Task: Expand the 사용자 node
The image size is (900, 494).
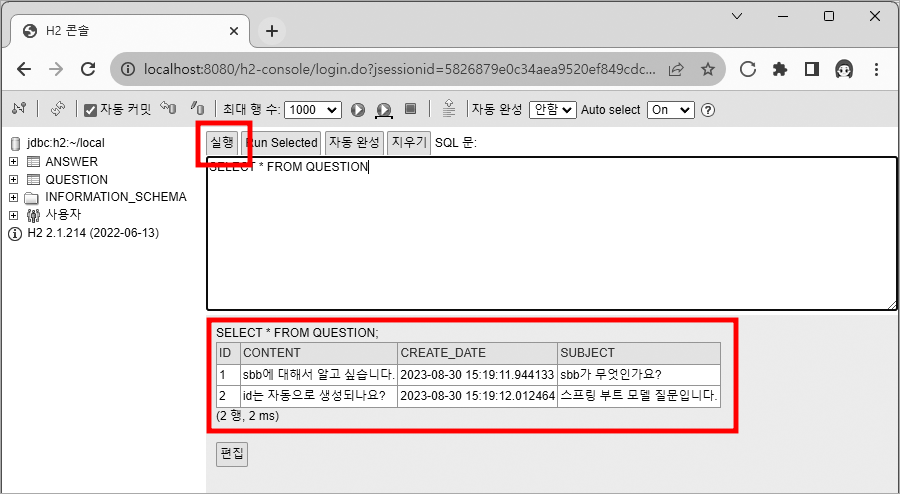Action: pyautogui.click(x=14, y=215)
